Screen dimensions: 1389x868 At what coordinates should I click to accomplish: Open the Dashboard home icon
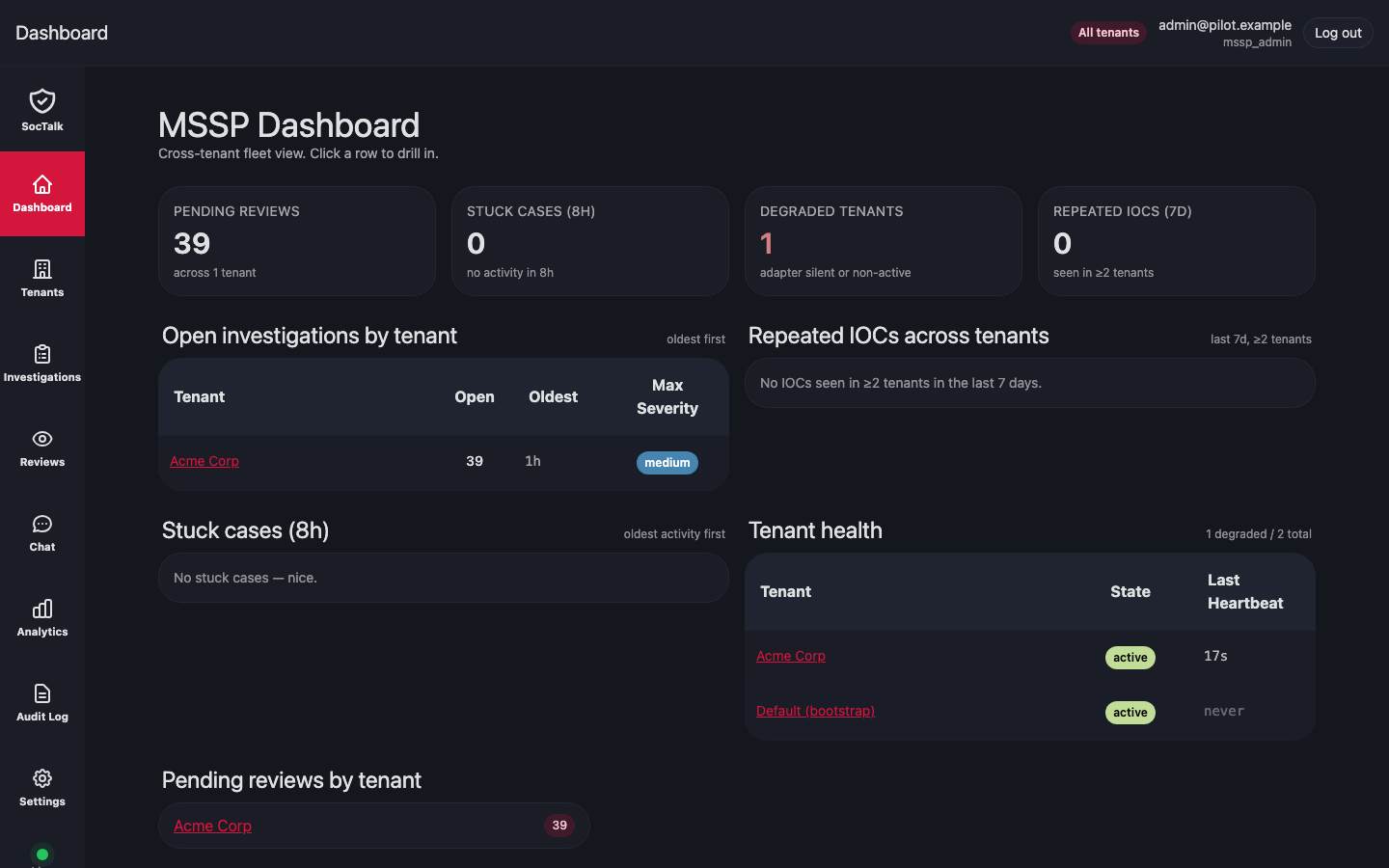42,184
